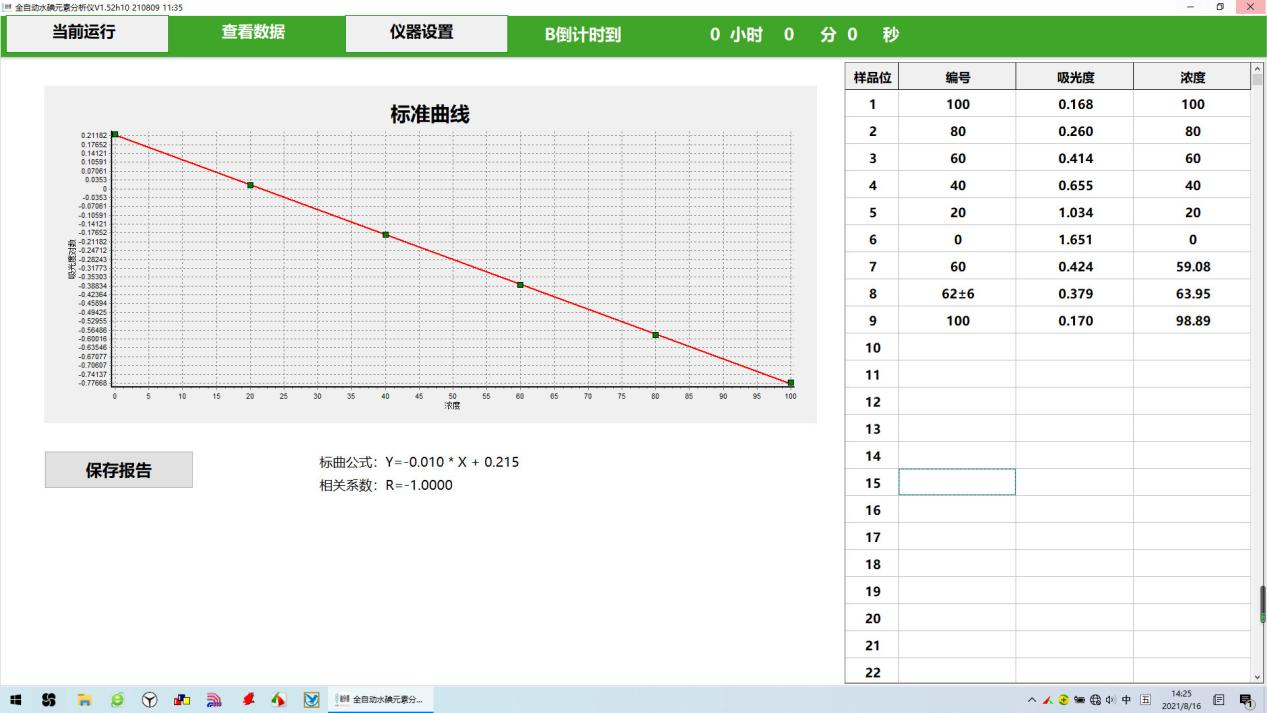Switch to the 查看数据 tab
This screenshot has height=713, width=1267.
(253, 33)
